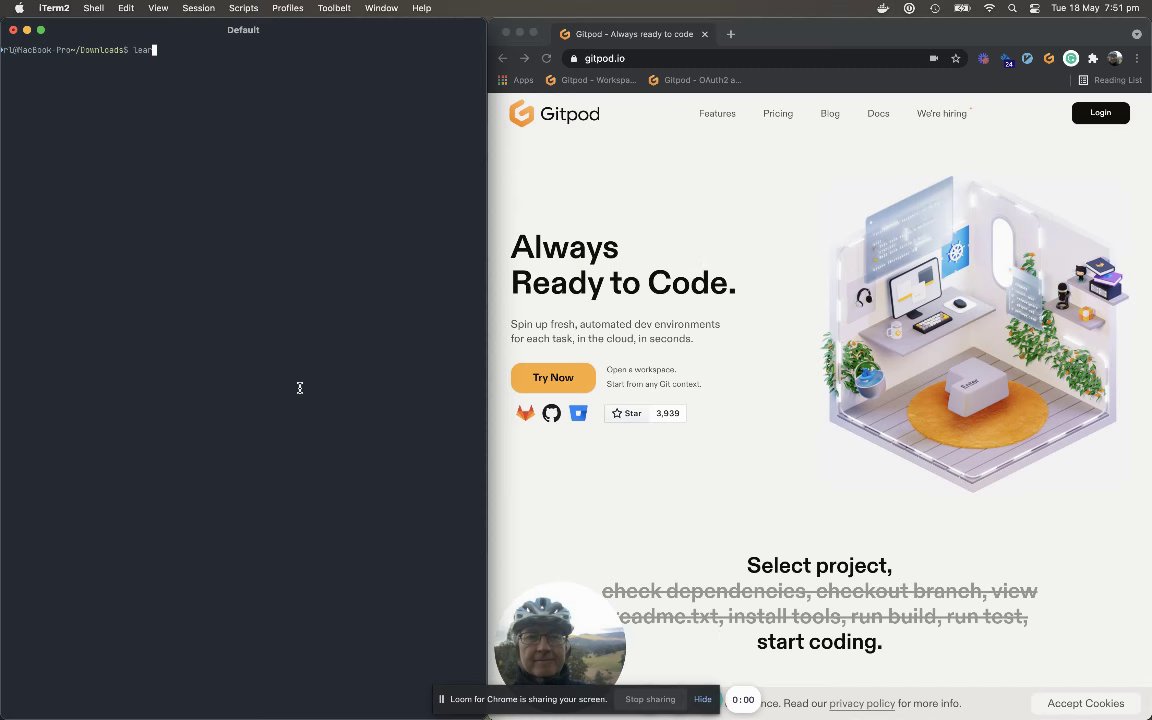
Task: Click the iTerm2 terminal prompt line
Action: 78,50
